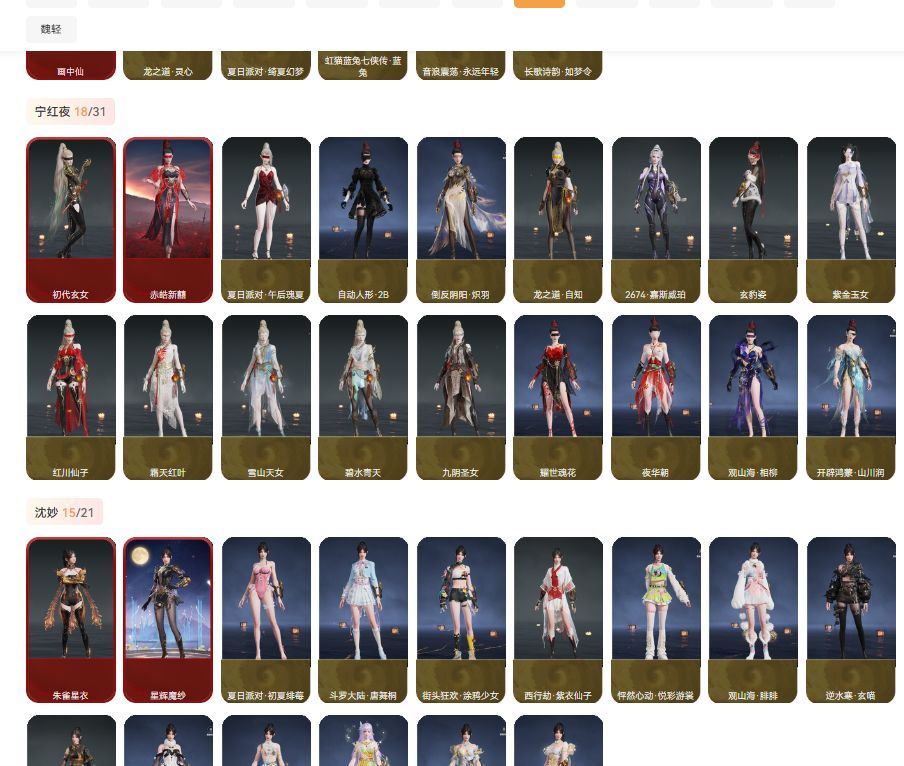Click the 沈妙 15/21 section label
Image resolution: width=904 pixels, height=766 pixels.
(x=64, y=513)
